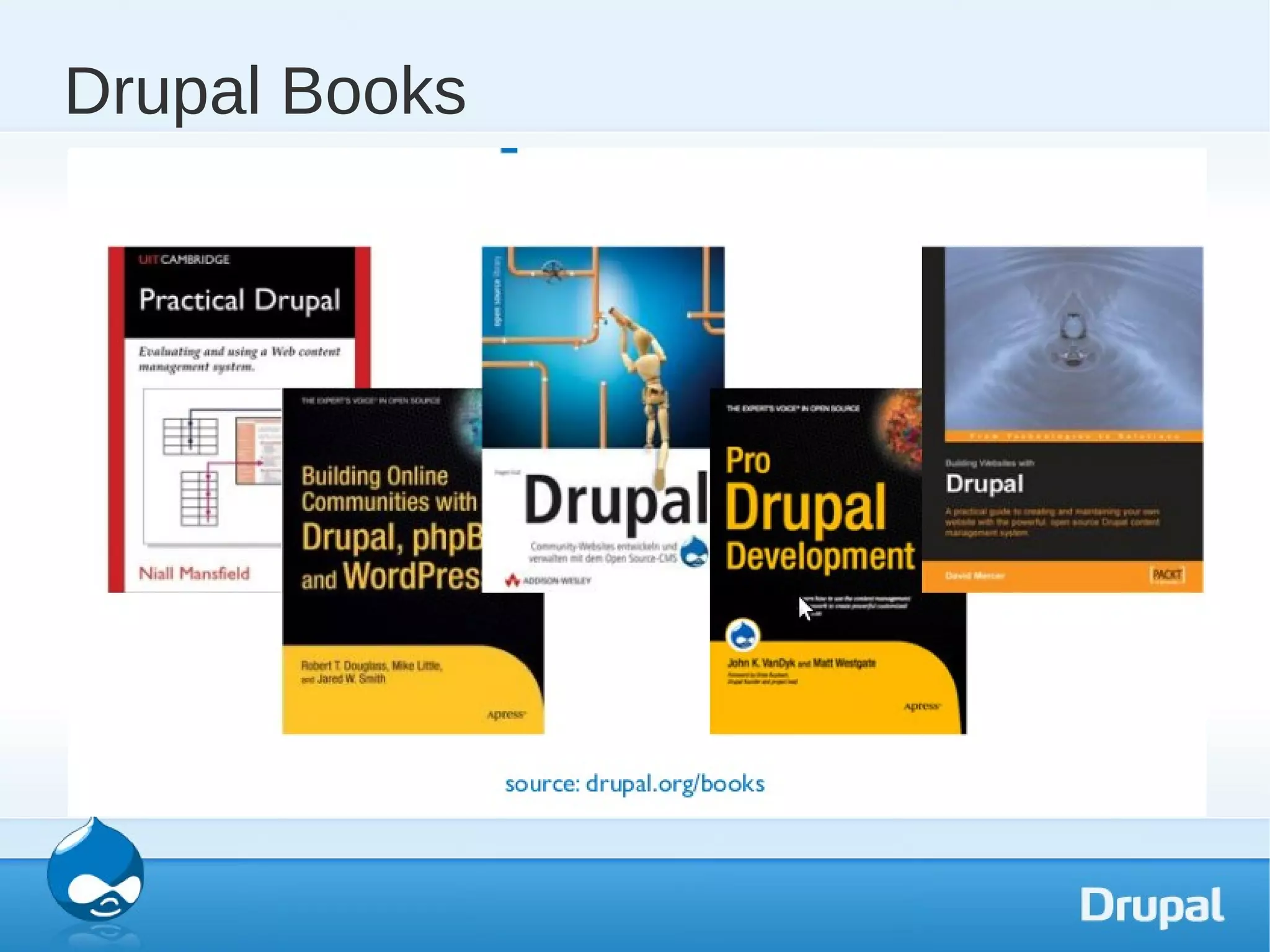
Task: Click the Drupal wordmark at bottom right
Action: [1152, 907]
